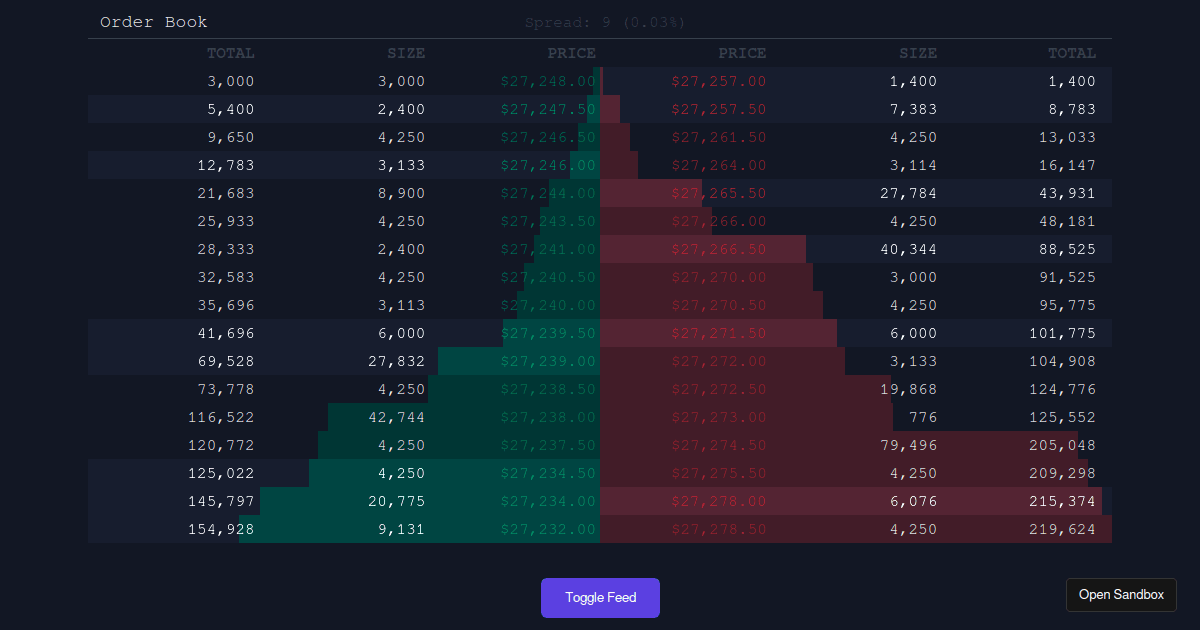Click bid total 69,528

tap(226, 361)
